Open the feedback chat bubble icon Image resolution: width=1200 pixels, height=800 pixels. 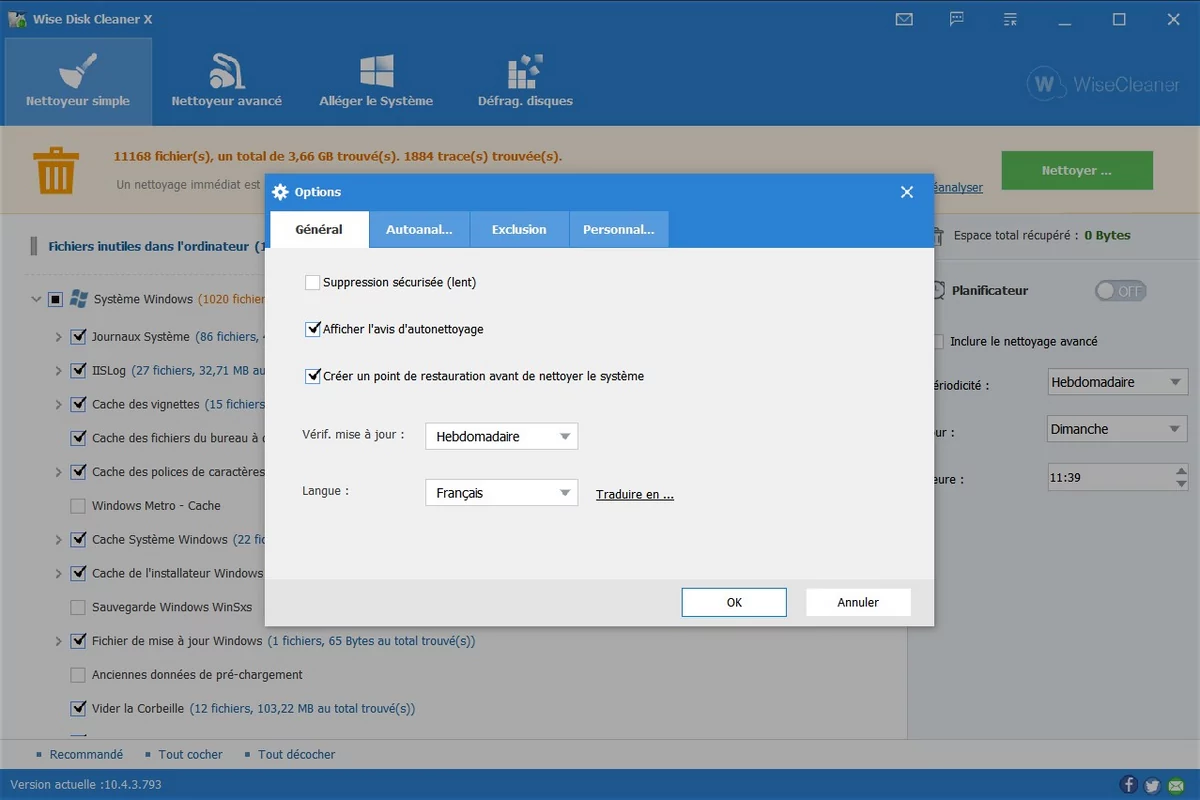(957, 19)
